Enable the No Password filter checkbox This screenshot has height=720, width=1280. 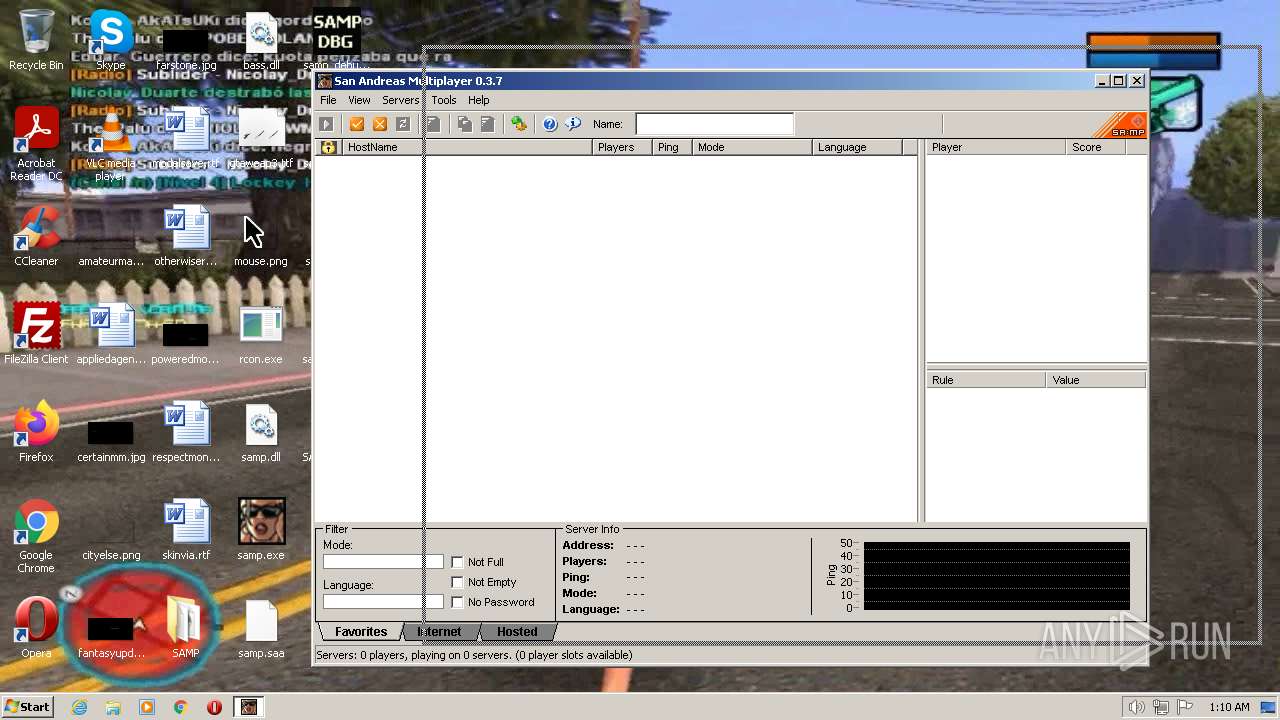pyautogui.click(x=457, y=602)
